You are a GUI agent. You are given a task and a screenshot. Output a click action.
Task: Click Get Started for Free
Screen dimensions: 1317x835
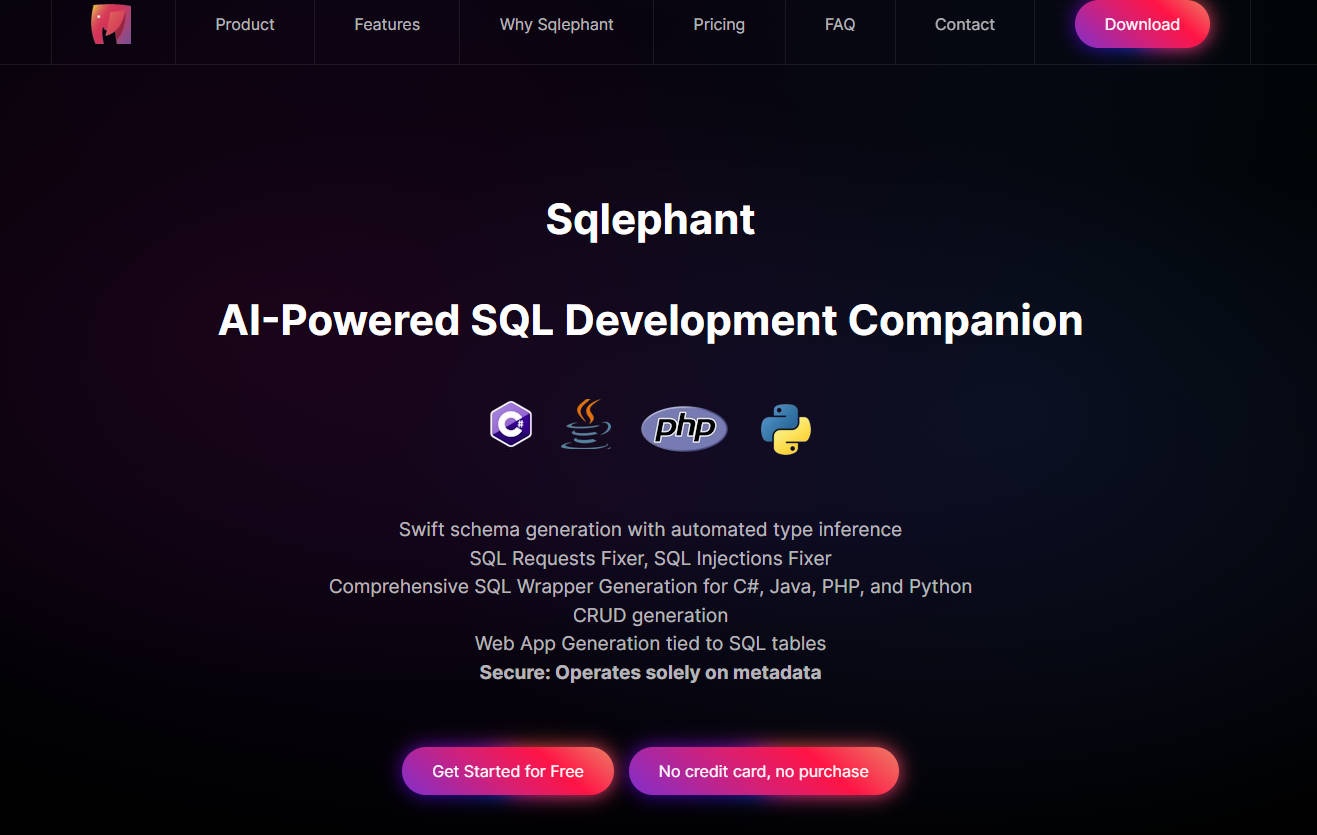pyautogui.click(x=507, y=771)
